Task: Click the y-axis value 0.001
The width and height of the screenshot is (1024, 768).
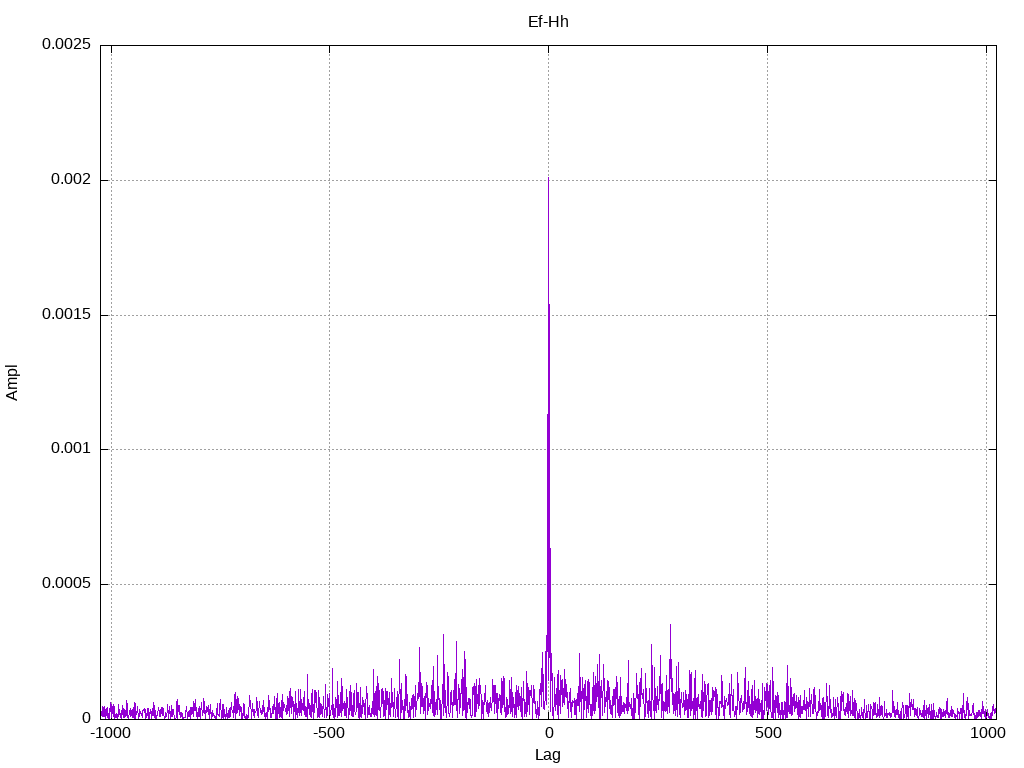Action: pos(71,448)
